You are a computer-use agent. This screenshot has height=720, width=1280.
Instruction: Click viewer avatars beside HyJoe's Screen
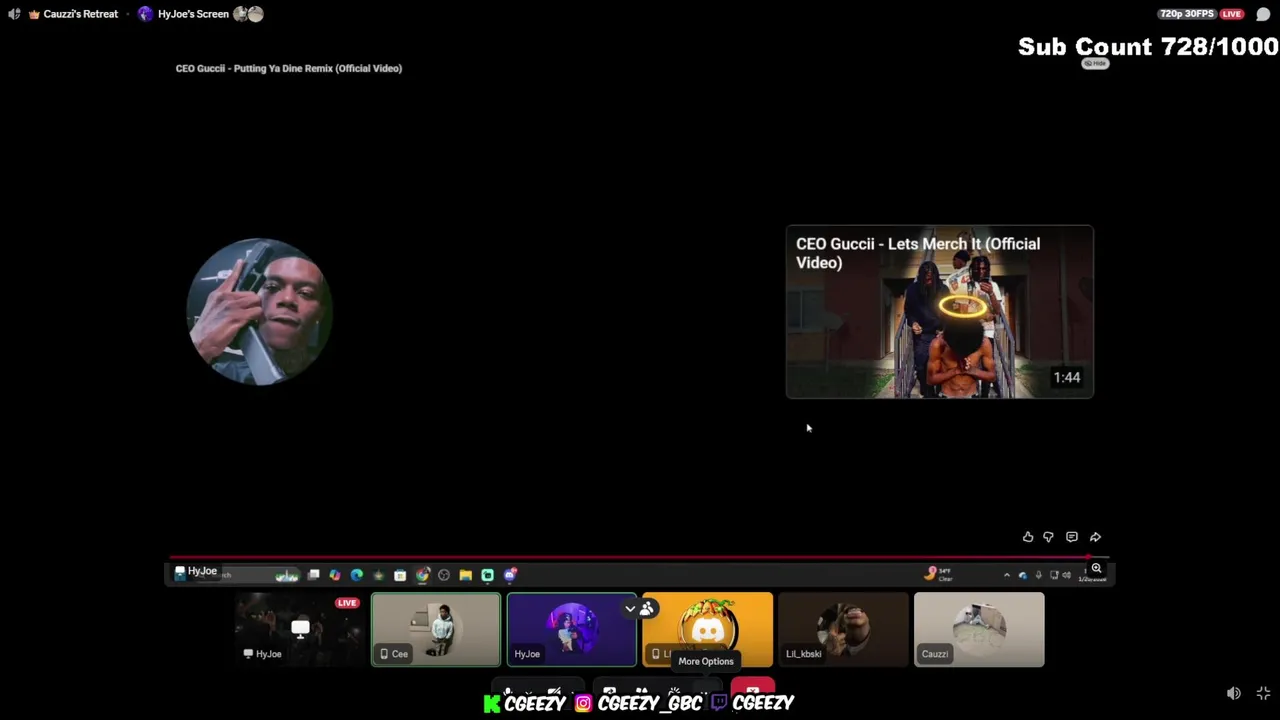(248, 14)
